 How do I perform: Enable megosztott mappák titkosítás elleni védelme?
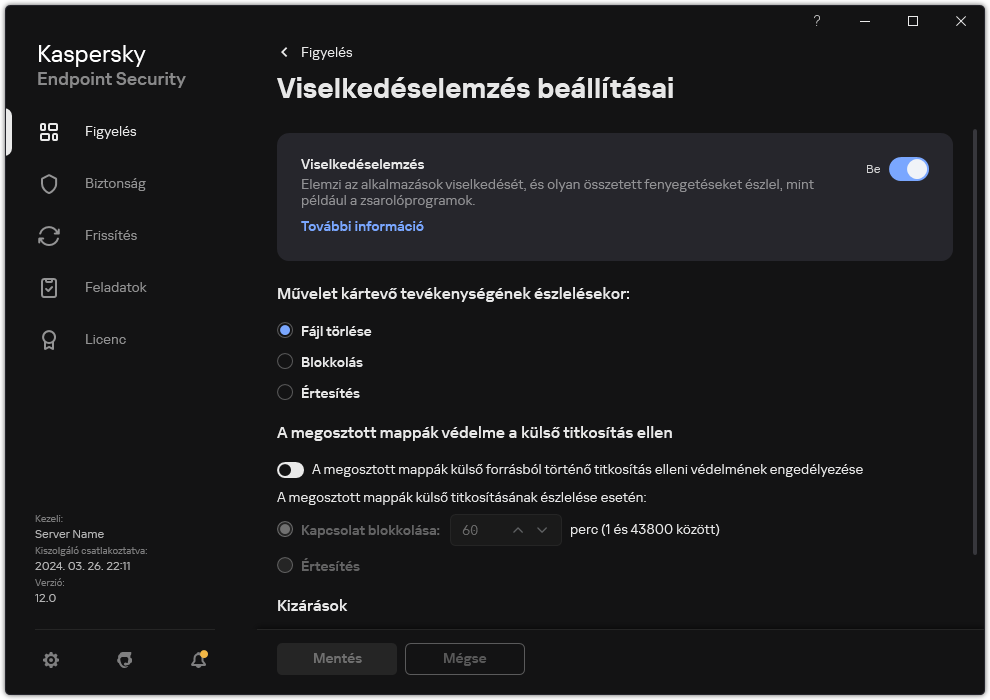(x=290, y=469)
